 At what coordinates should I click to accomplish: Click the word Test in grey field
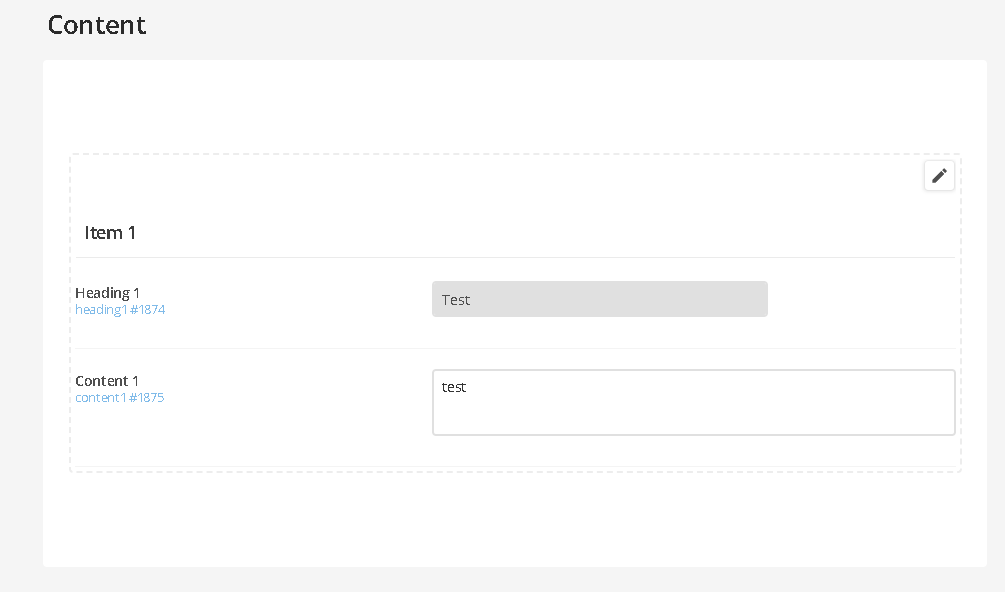tap(456, 300)
